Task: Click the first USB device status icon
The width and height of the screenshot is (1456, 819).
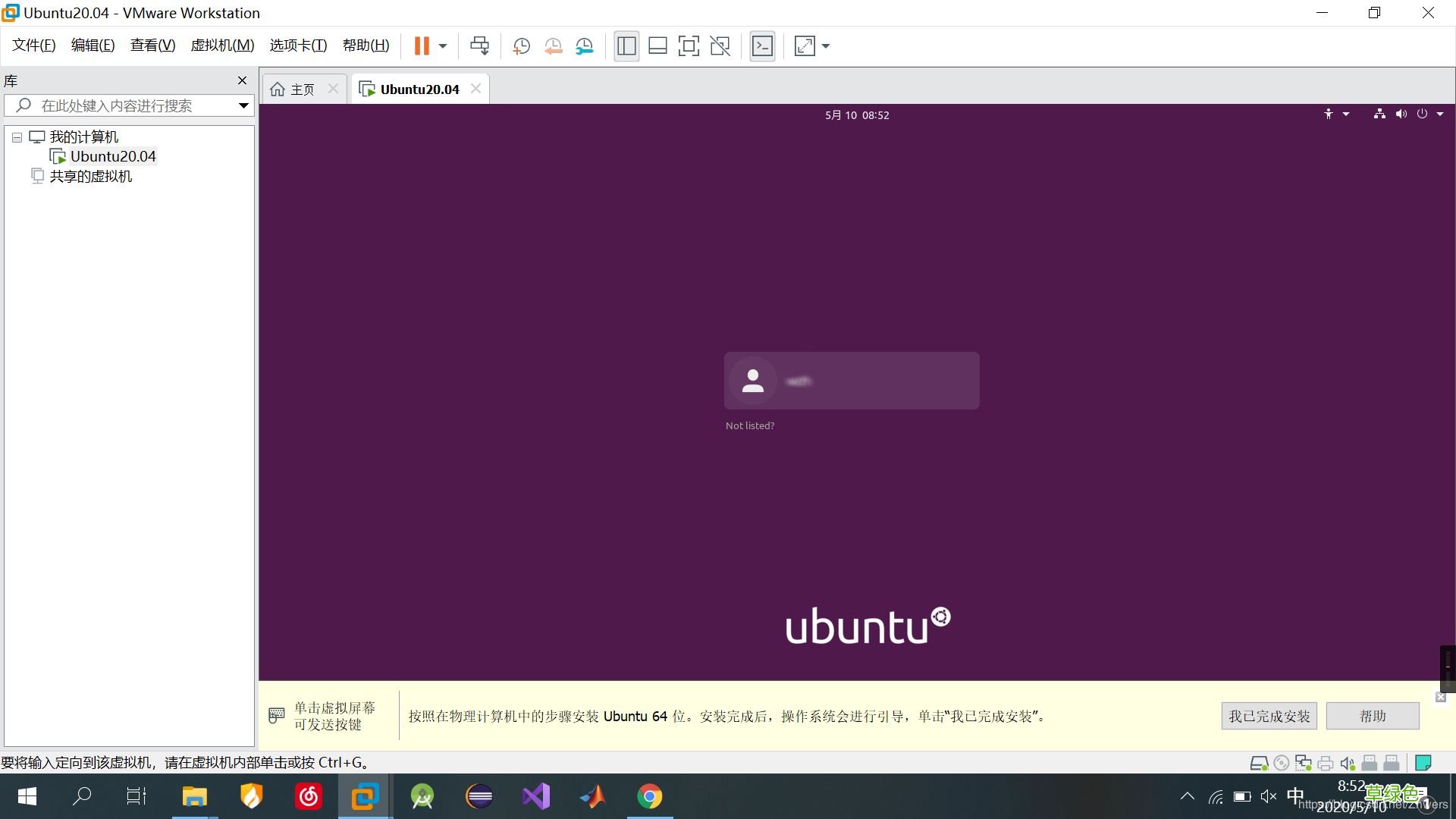Action: pos(1370,763)
